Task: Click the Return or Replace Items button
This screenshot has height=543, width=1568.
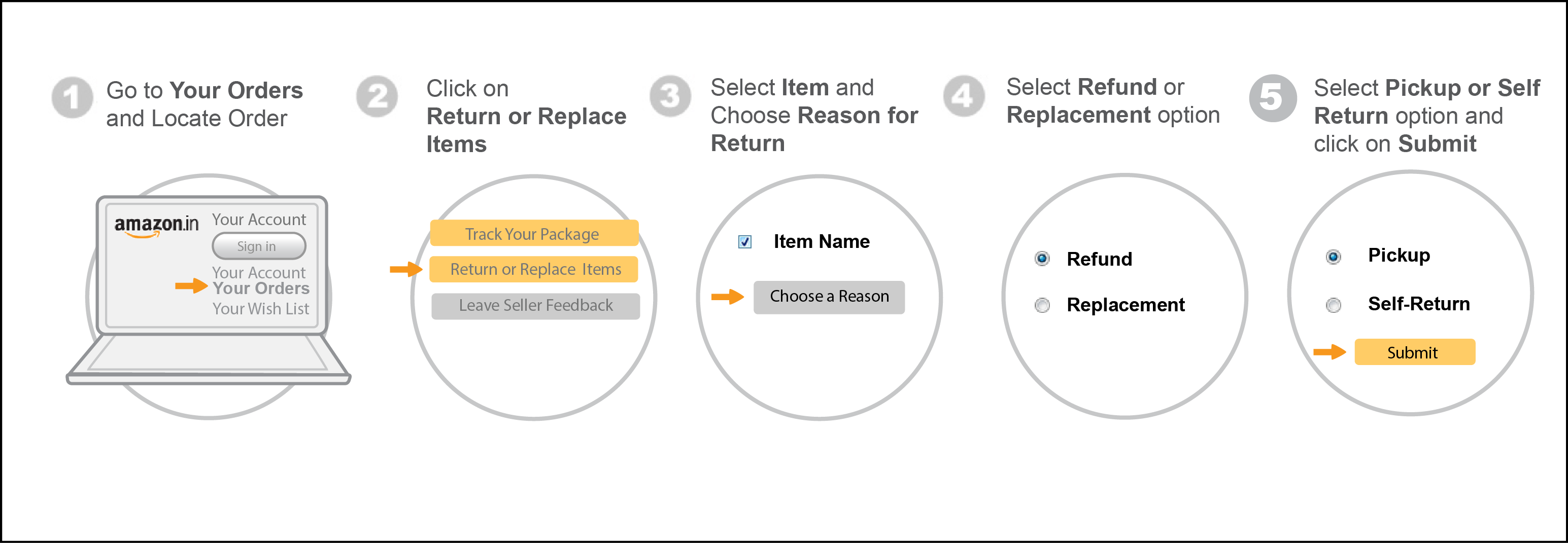Action: 534,269
